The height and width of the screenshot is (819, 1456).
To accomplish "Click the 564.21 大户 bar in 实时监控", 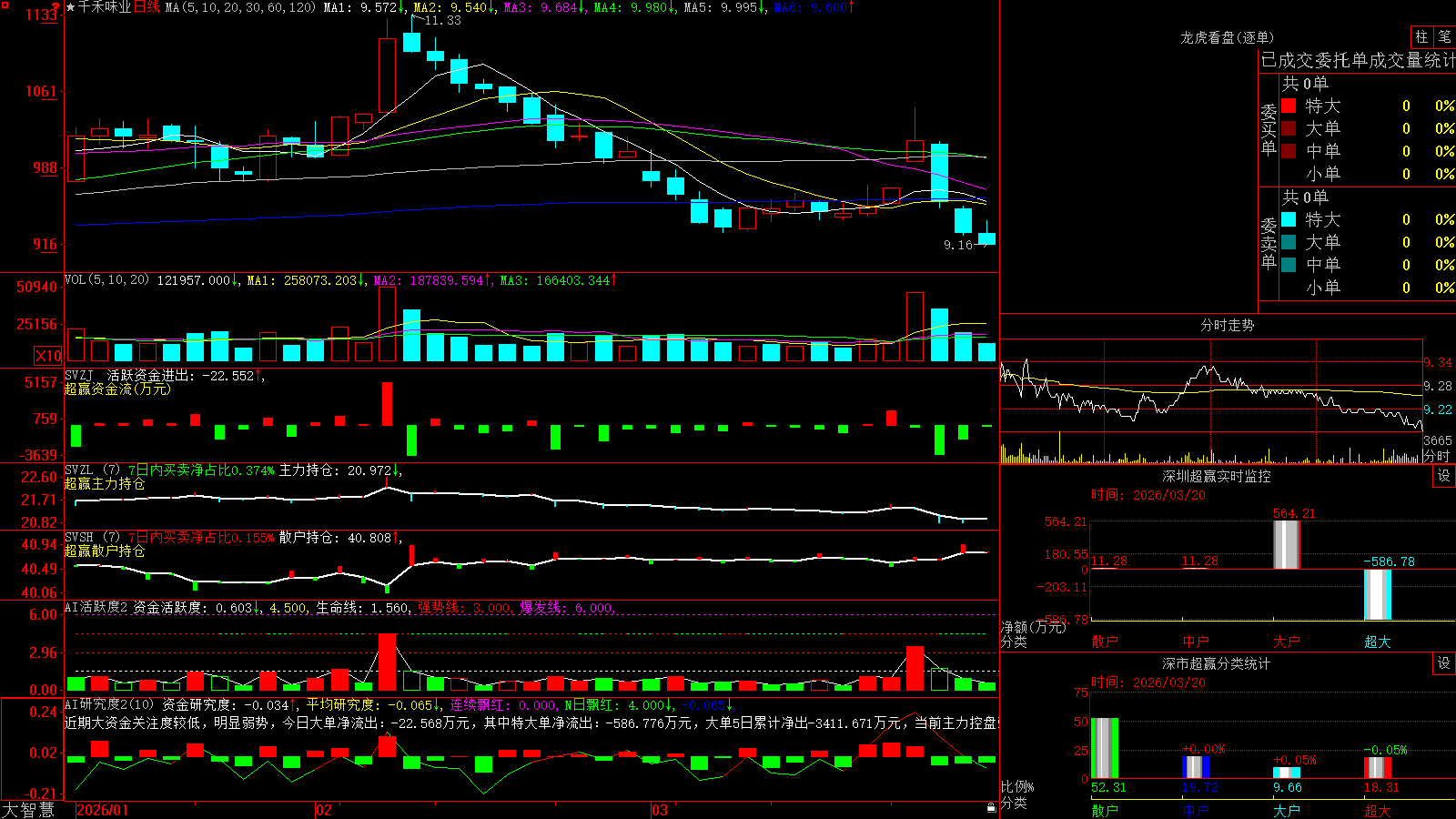I will tap(1287, 544).
